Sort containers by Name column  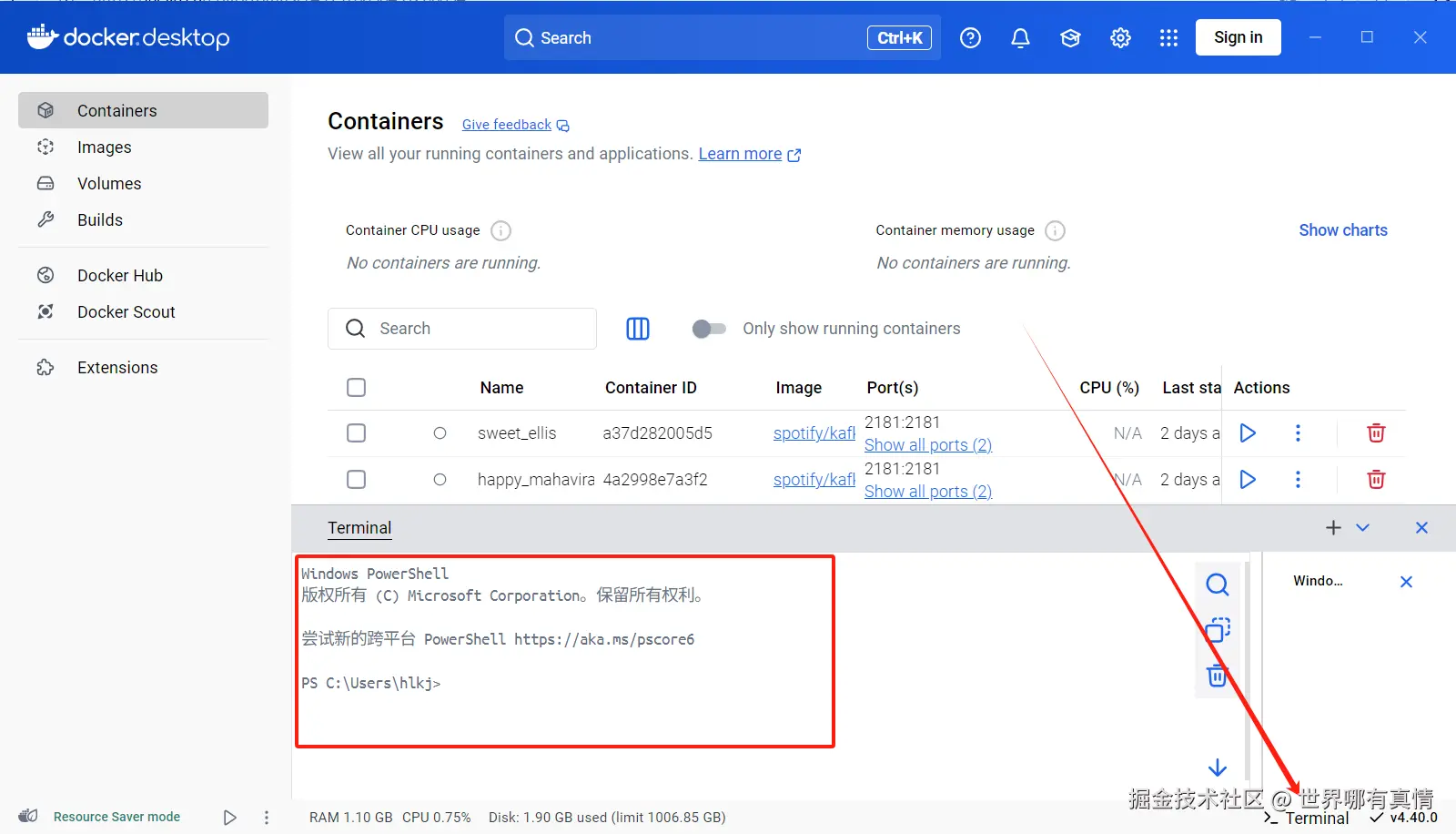click(x=501, y=388)
